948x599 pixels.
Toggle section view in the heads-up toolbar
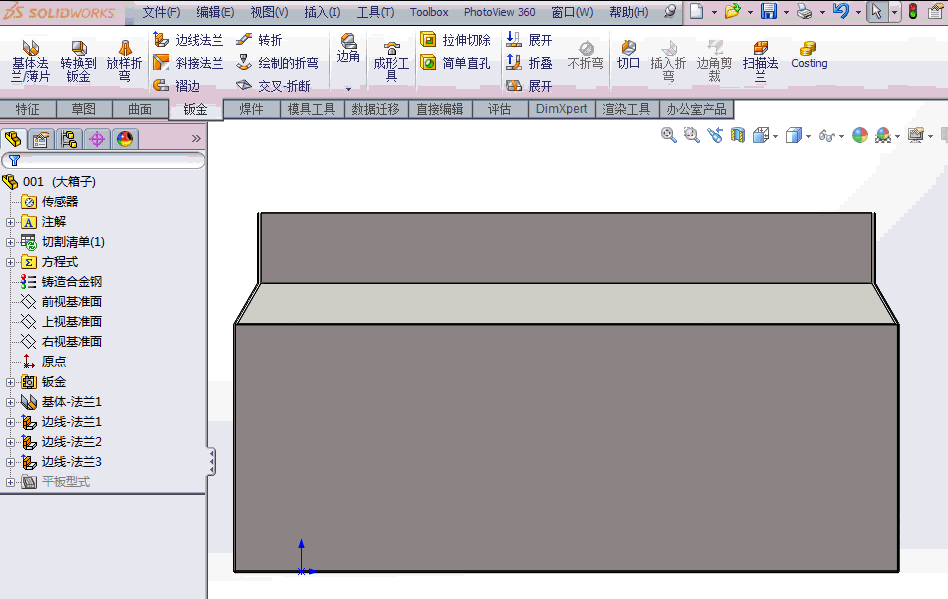point(739,135)
